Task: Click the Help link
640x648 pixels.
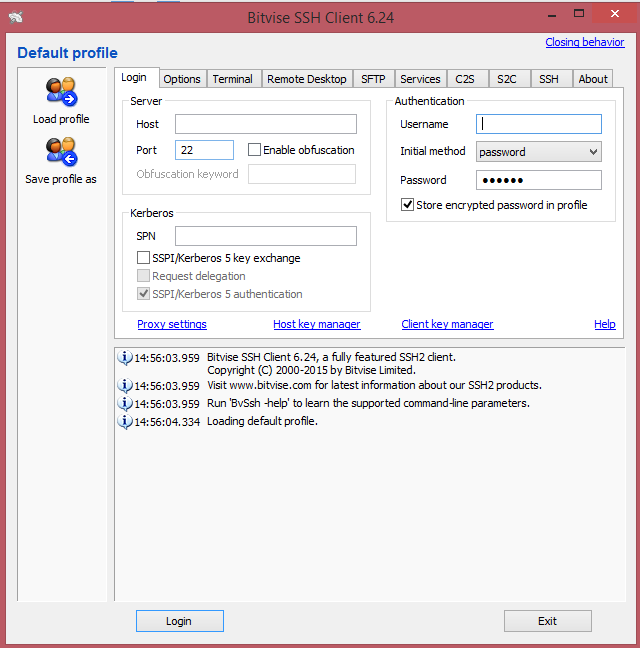Action: point(605,324)
